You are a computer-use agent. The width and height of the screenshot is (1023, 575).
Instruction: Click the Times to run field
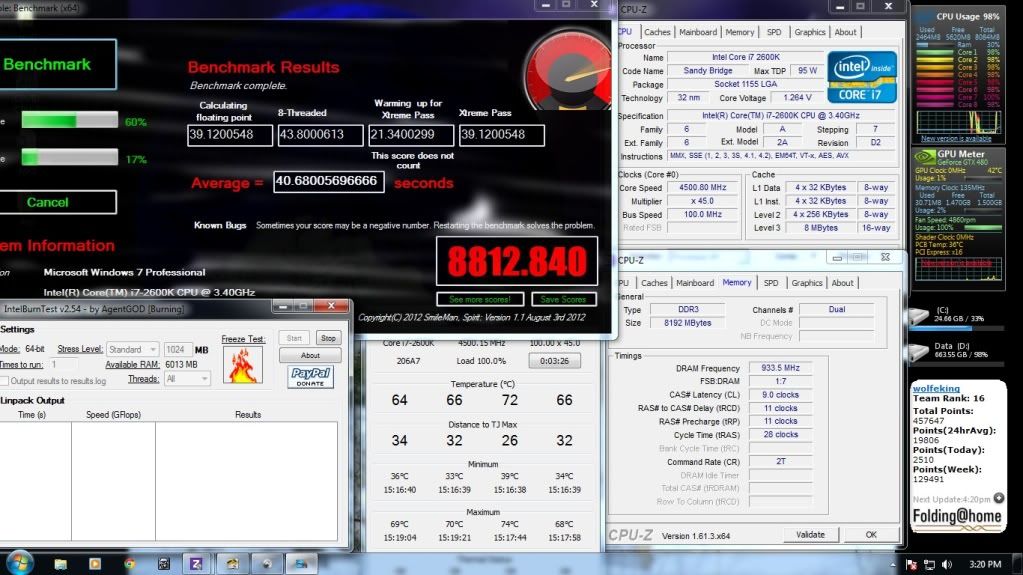63,365
